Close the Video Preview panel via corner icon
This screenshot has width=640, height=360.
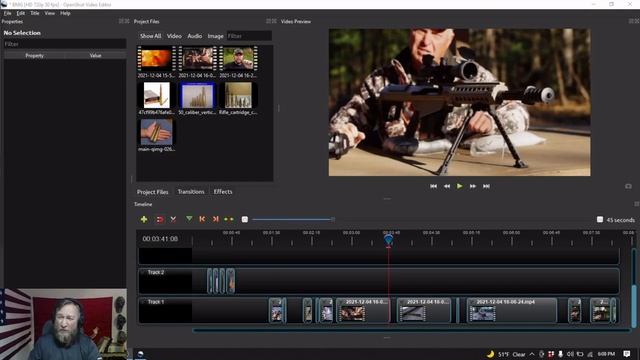click(x=637, y=21)
